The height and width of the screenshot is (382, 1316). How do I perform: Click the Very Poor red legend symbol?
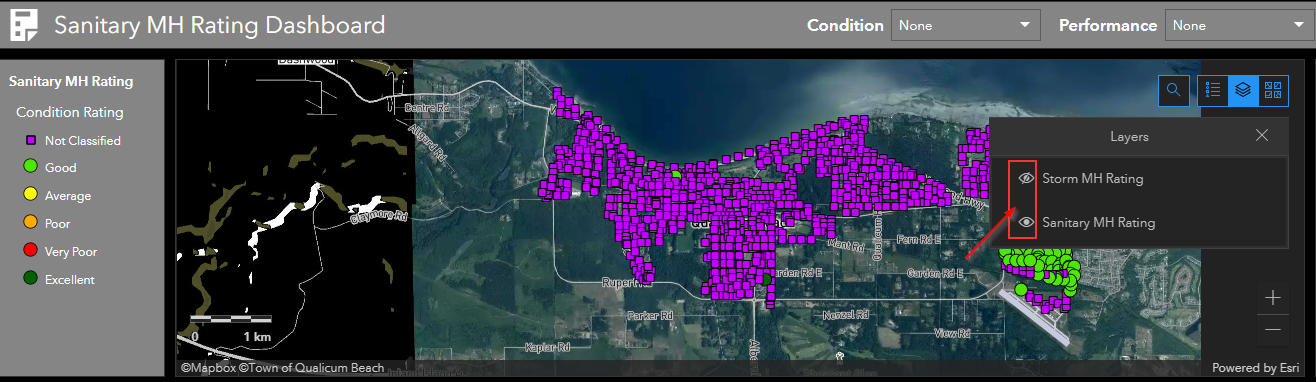[31, 251]
